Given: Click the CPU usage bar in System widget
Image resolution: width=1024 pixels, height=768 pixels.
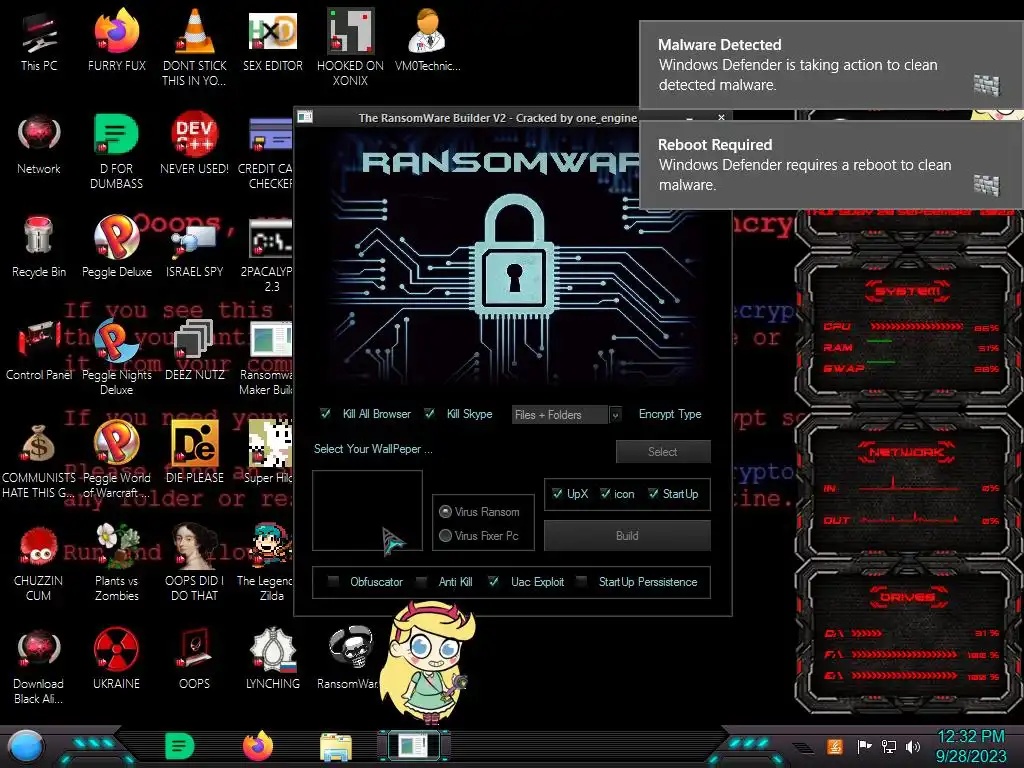Looking at the screenshot, I should tap(916, 326).
